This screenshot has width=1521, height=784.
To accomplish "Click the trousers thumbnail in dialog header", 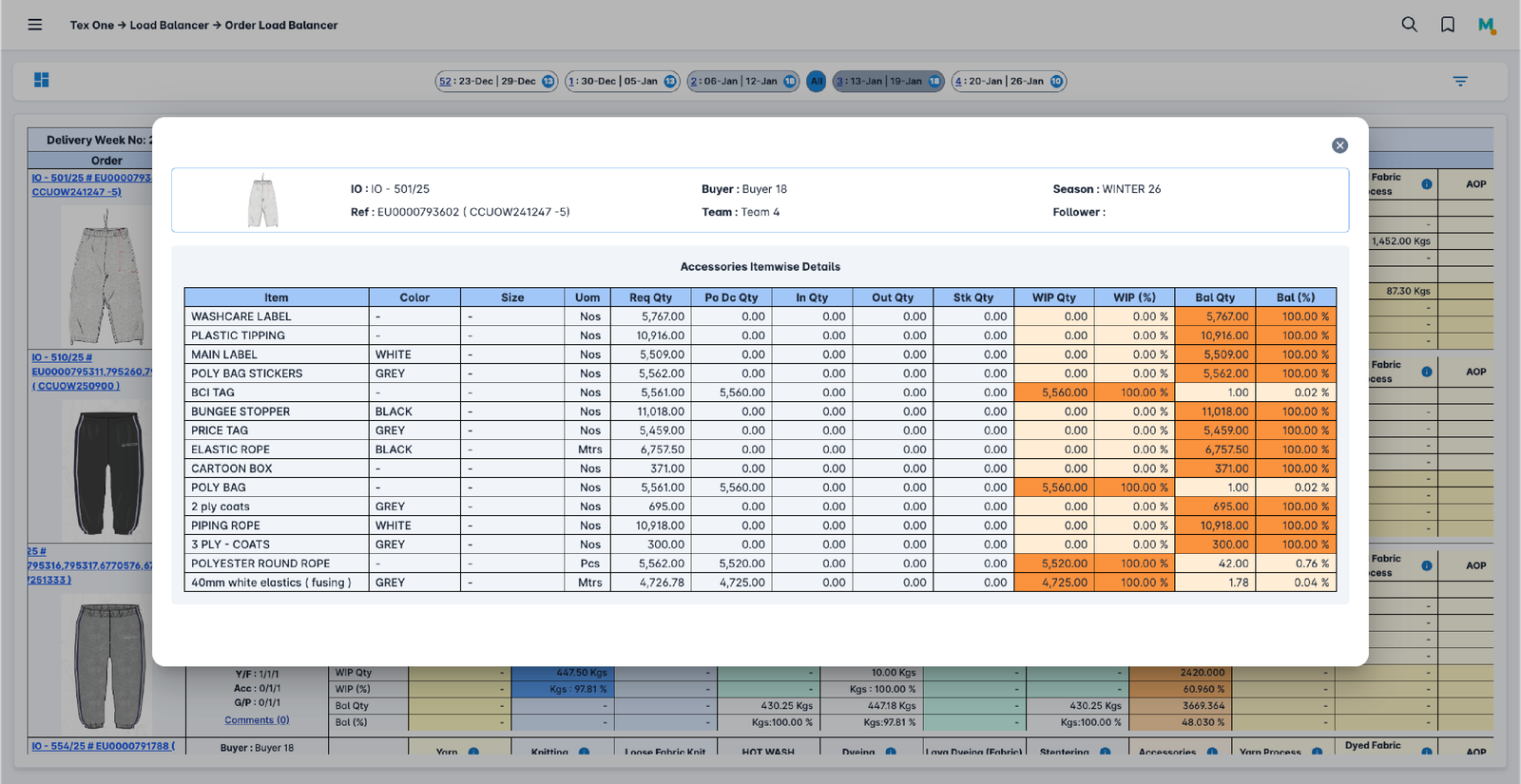I will tap(263, 201).
